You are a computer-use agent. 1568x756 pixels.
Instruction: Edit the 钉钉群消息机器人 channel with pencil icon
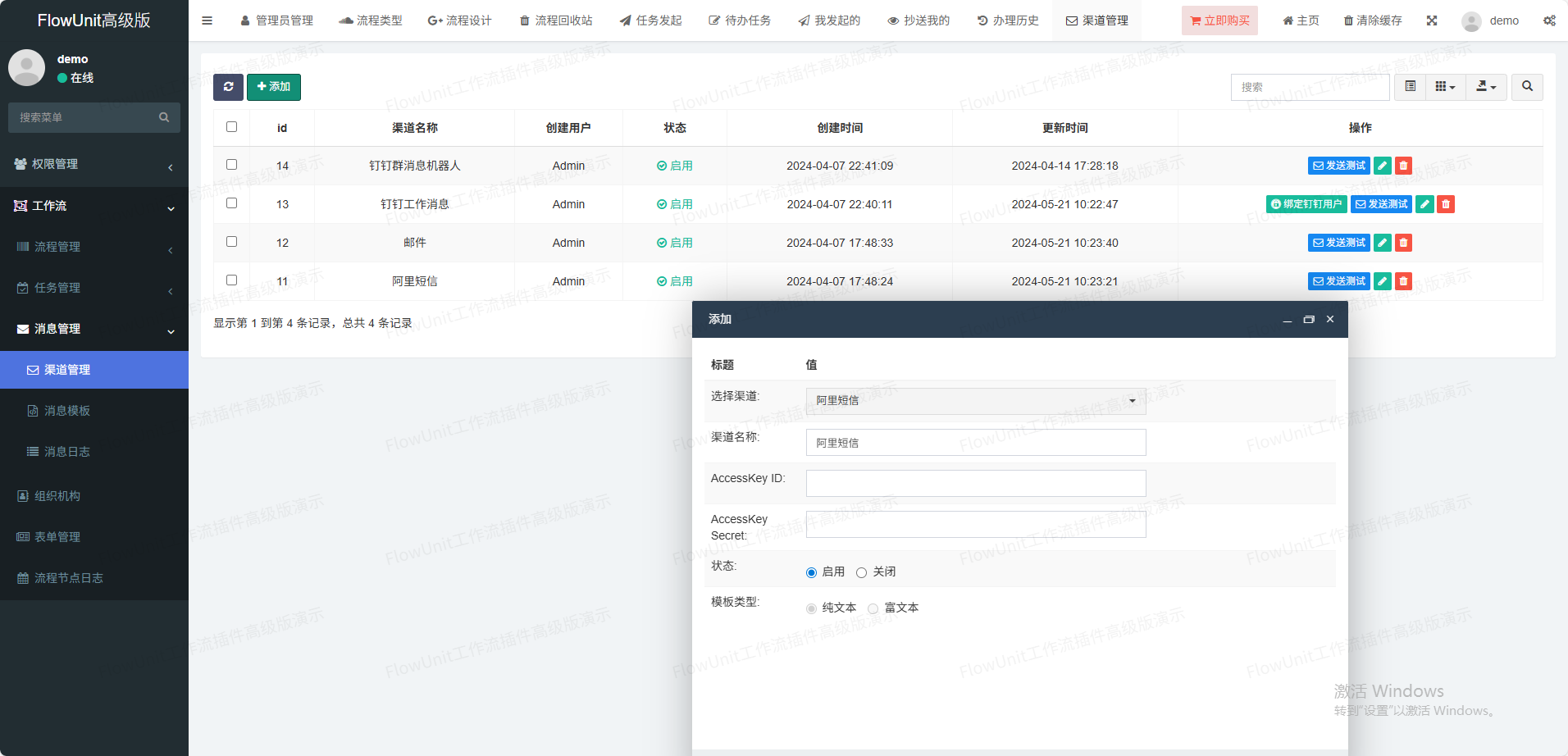point(1382,166)
